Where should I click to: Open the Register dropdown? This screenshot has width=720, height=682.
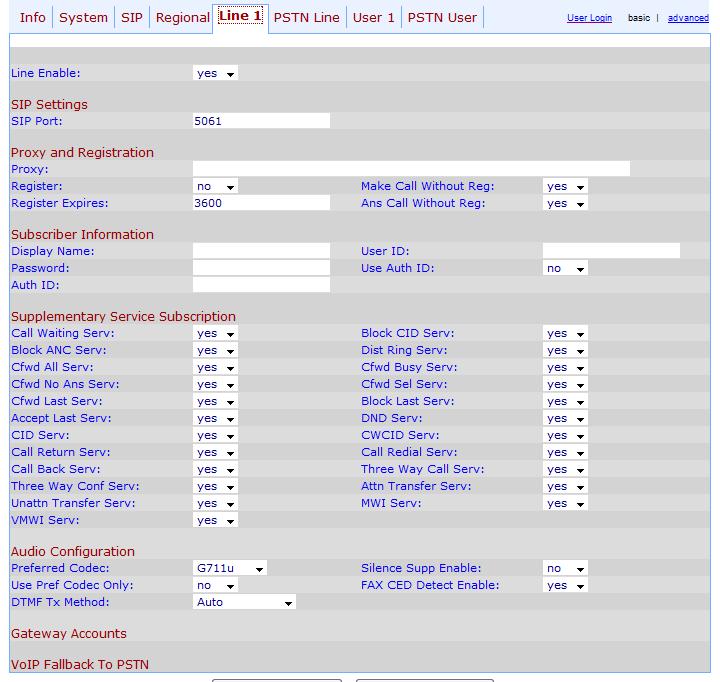click(215, 186)
